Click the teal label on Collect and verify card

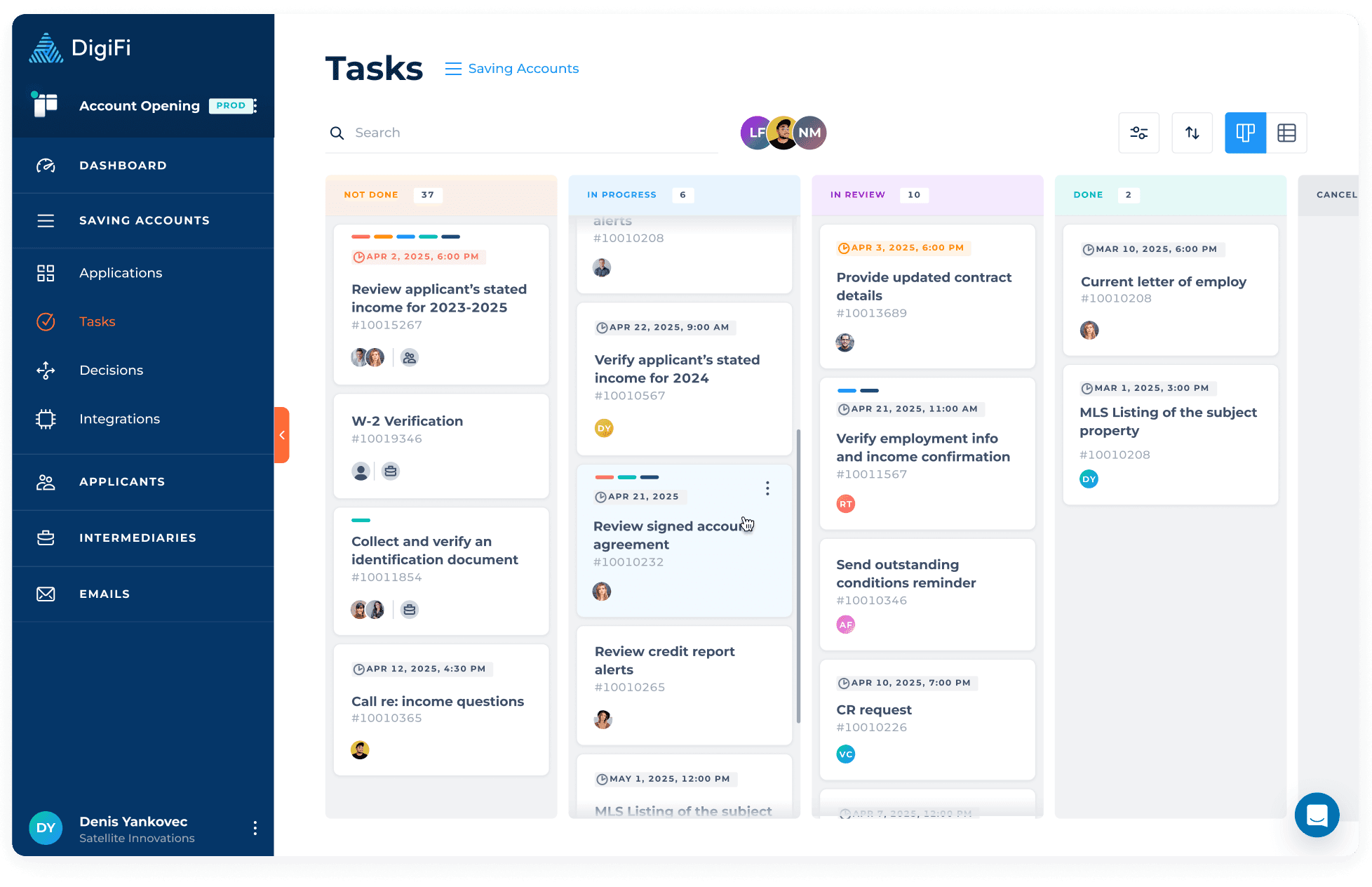[x=361, y=520]
